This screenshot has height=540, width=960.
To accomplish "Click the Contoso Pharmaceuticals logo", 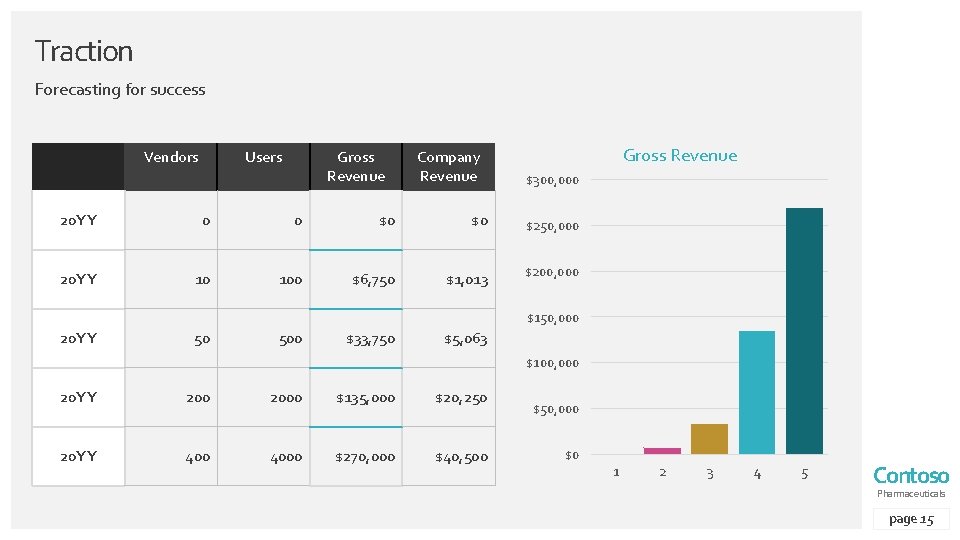I will [910, 480].
